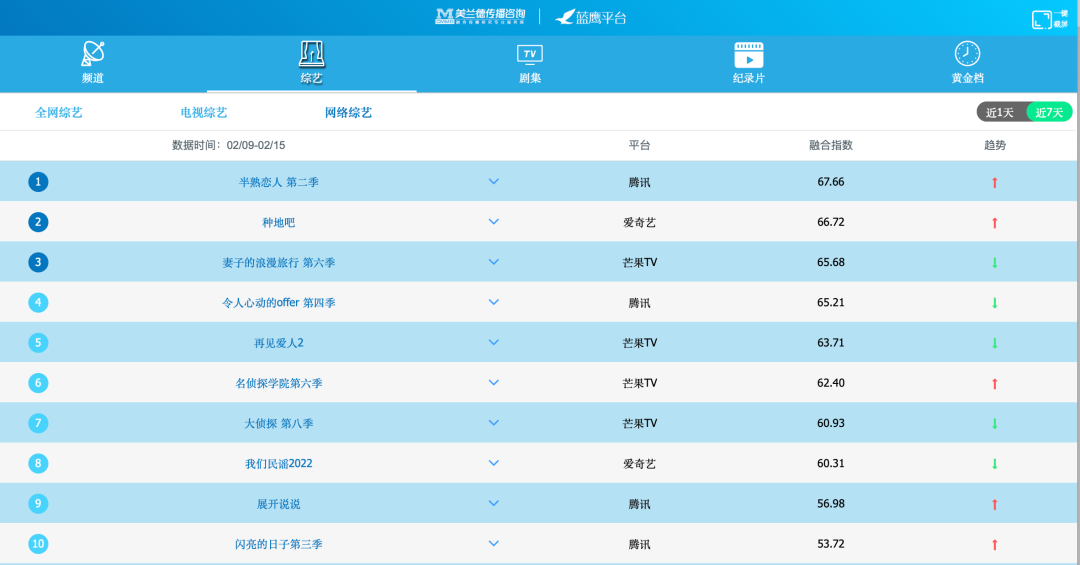This screenshot has height=565, width=1080.
Task: Expand details for 半熟恋人 第二季
Action: click(493, 181)
